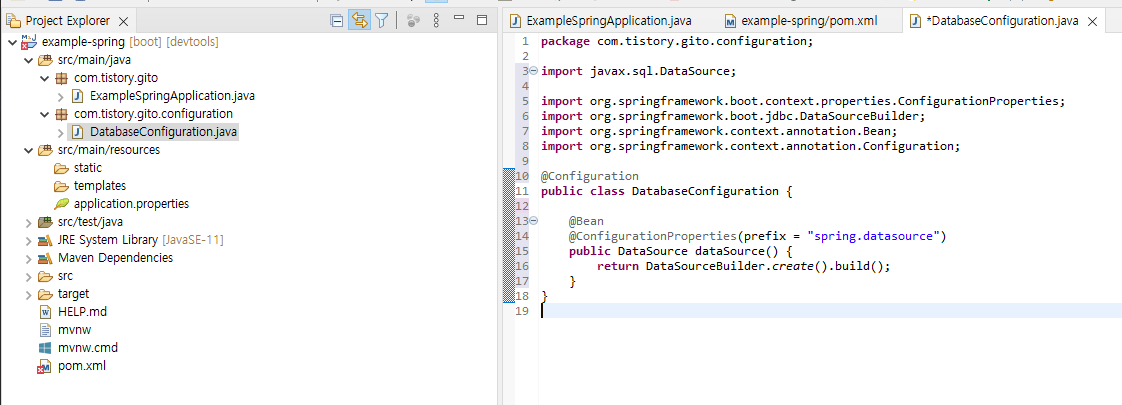Click the Maven Dependencies library icon
The height and width of the screenshot is (405, 1122).
pos(45,258)
